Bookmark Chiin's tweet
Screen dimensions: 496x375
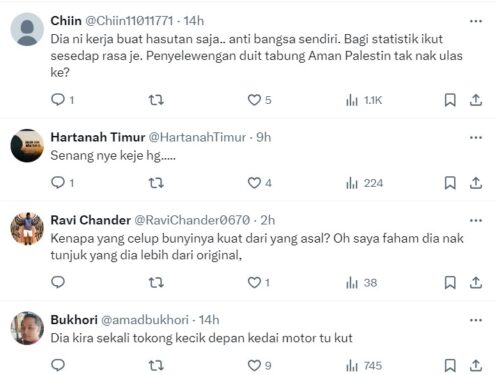point(450,100)
